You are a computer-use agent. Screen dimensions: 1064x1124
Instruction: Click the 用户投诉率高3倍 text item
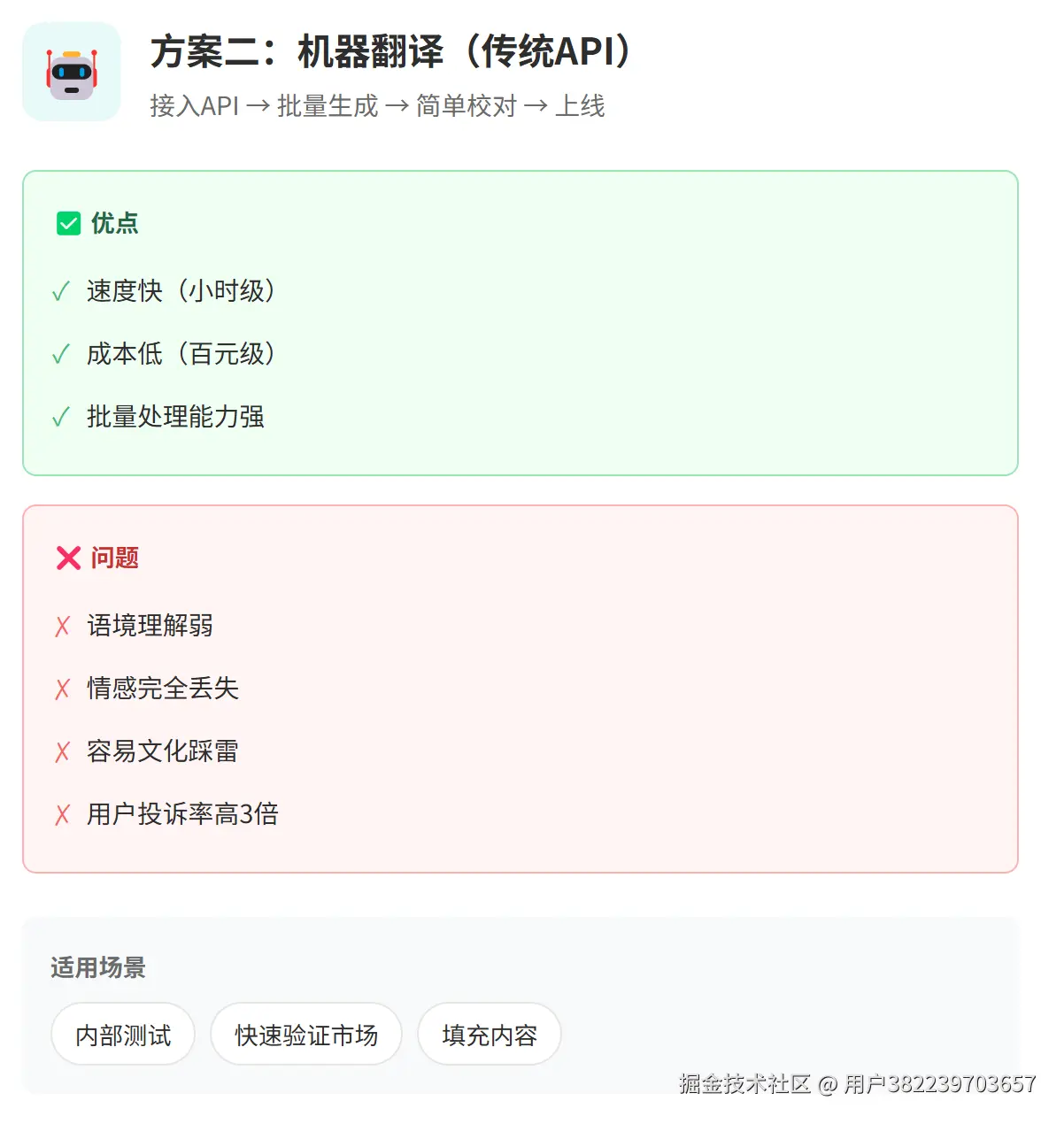point(182,814)
